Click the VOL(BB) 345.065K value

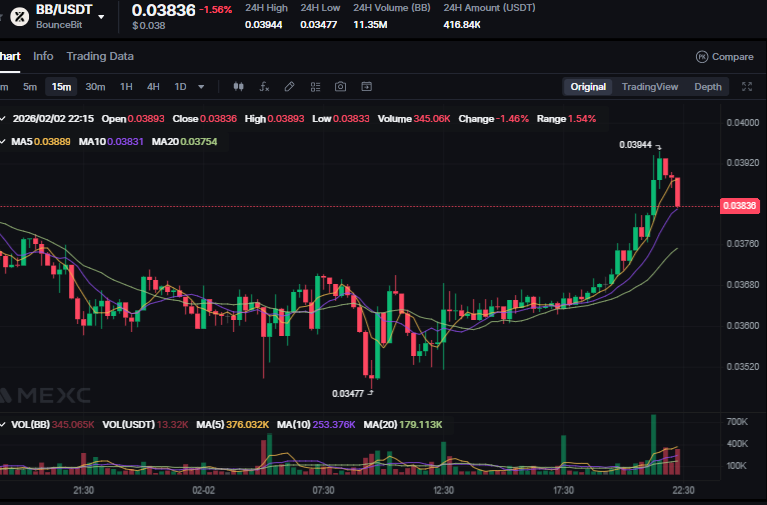click(x=73, y=425)
